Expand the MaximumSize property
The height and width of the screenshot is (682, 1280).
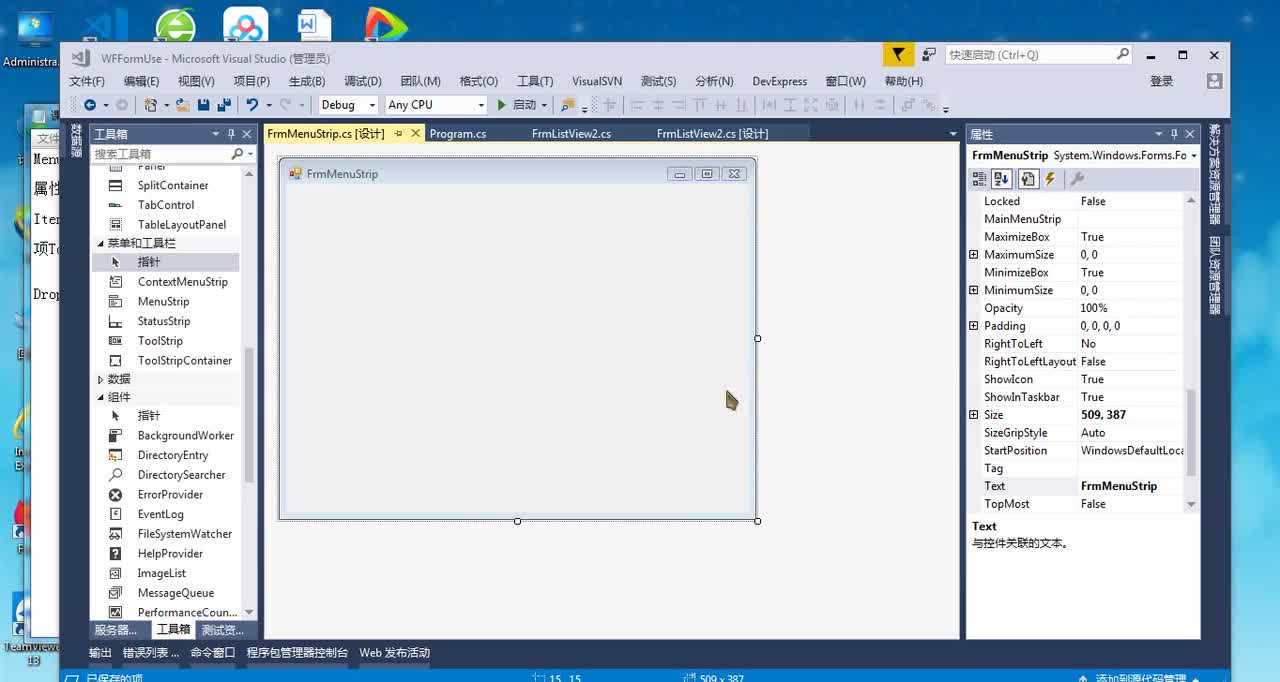point(974,255)
